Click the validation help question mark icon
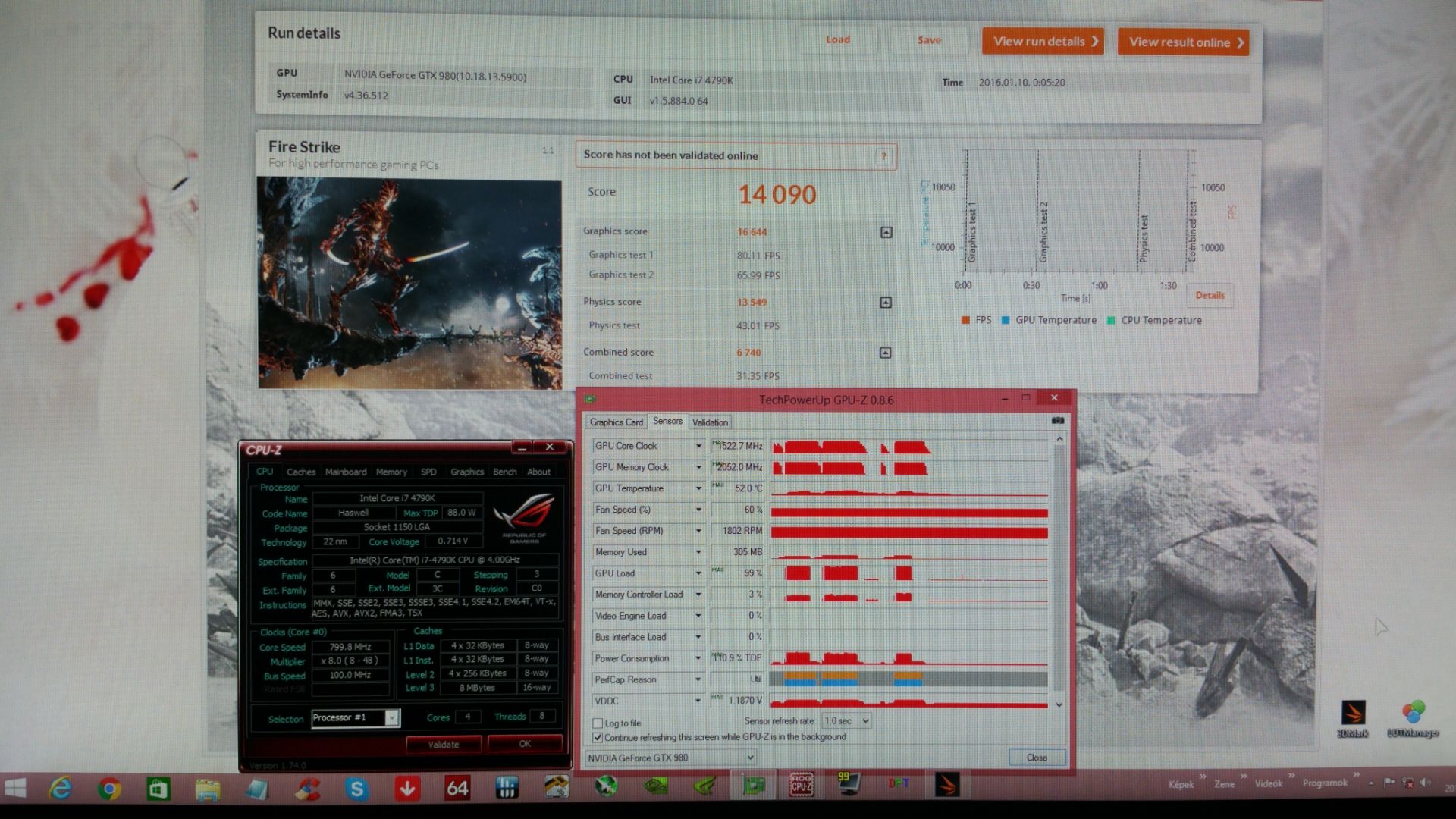1456x819 pixels. pyautogui.click(x=883, y=156)
